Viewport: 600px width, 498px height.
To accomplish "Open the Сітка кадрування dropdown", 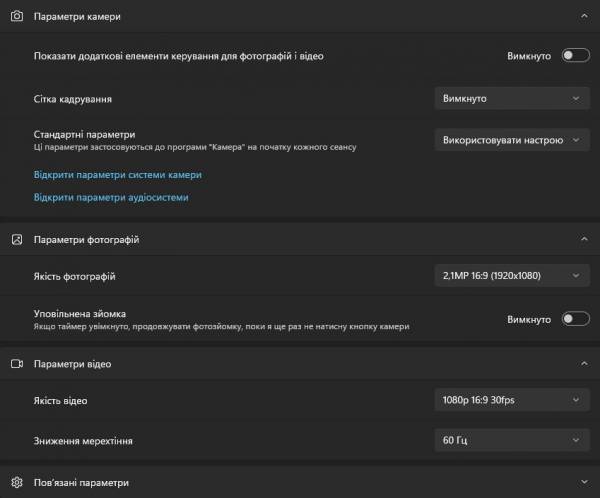I will click(512, 98).
